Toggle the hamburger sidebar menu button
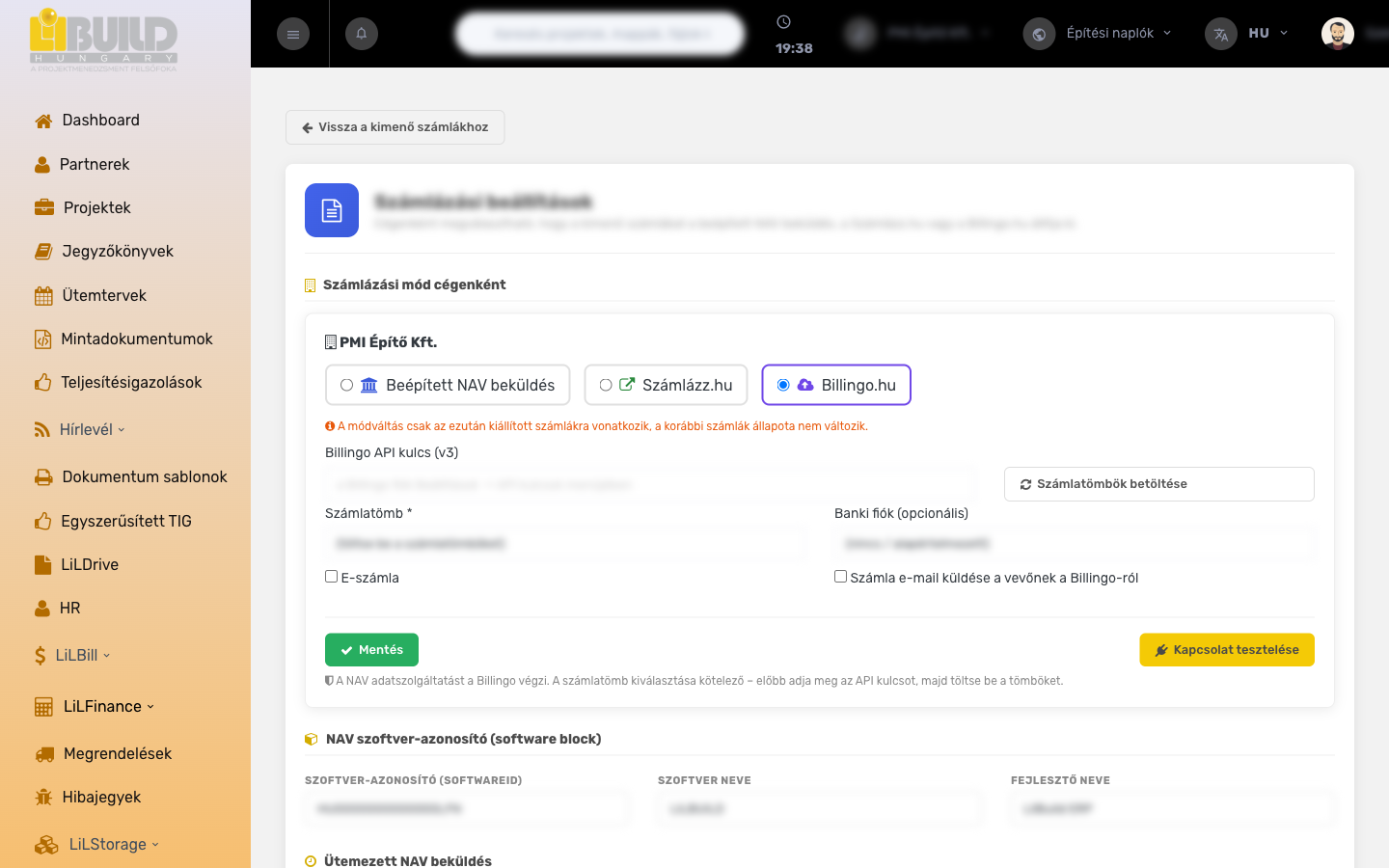 pyautogui.click(x=293, y=34)
